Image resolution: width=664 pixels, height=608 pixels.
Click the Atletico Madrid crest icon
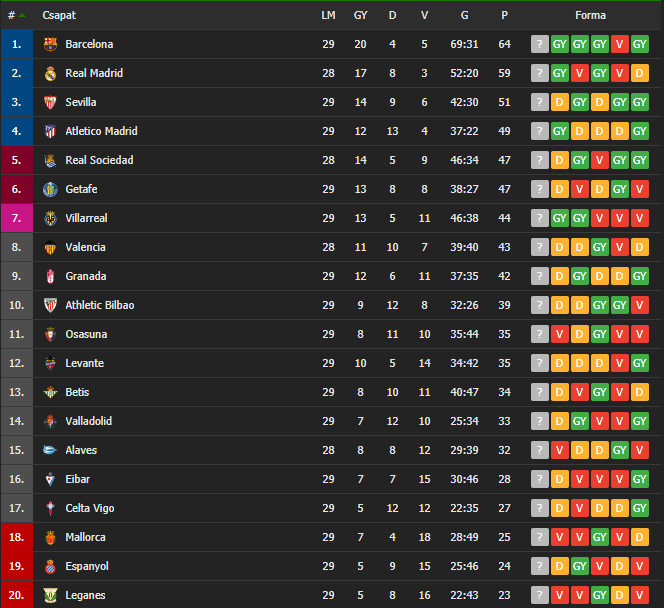coord(50,131)
